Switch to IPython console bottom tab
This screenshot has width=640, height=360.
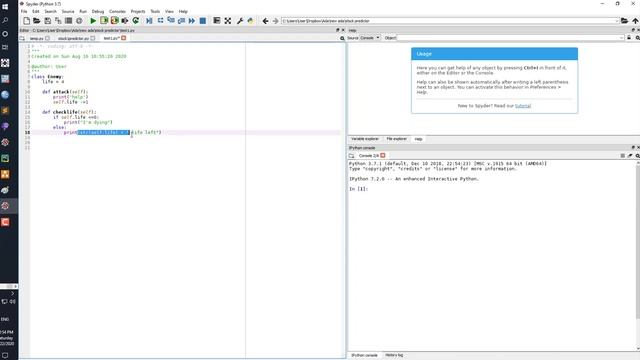pyautogui.click(x=364, y=356)
